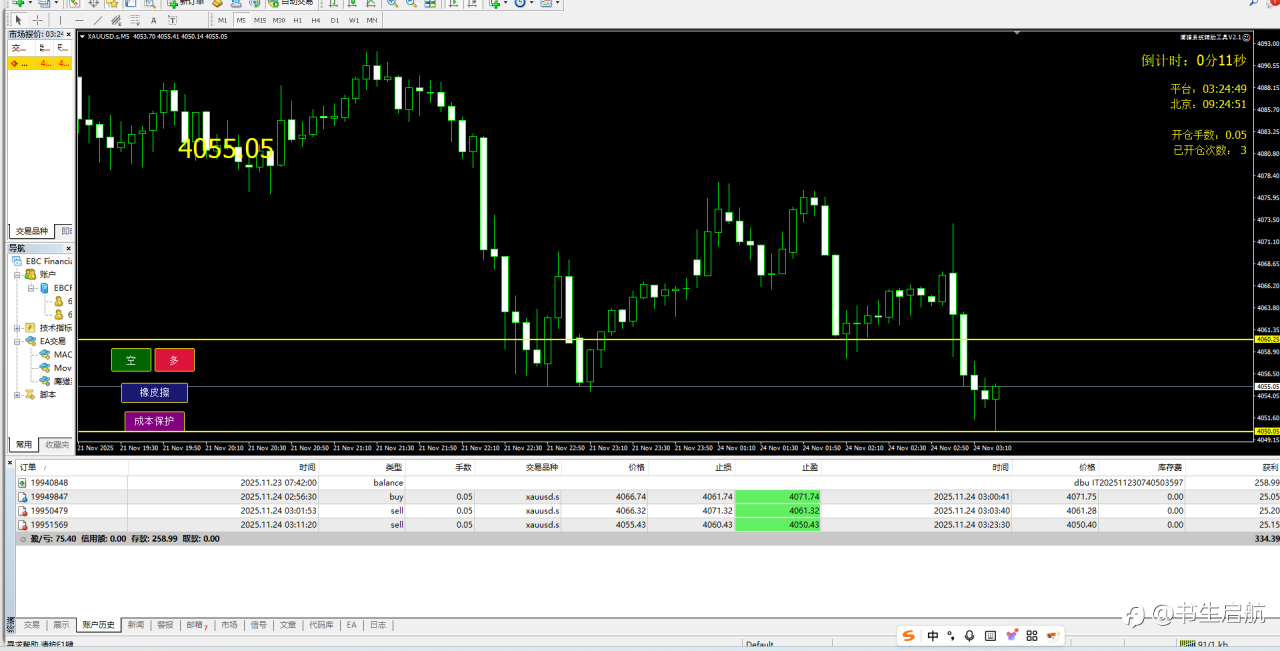Image resolution: width=1280 pixels, height=651 pixels.
Task: Open the keyboard icon in IME bar
Action: (990, 635)
